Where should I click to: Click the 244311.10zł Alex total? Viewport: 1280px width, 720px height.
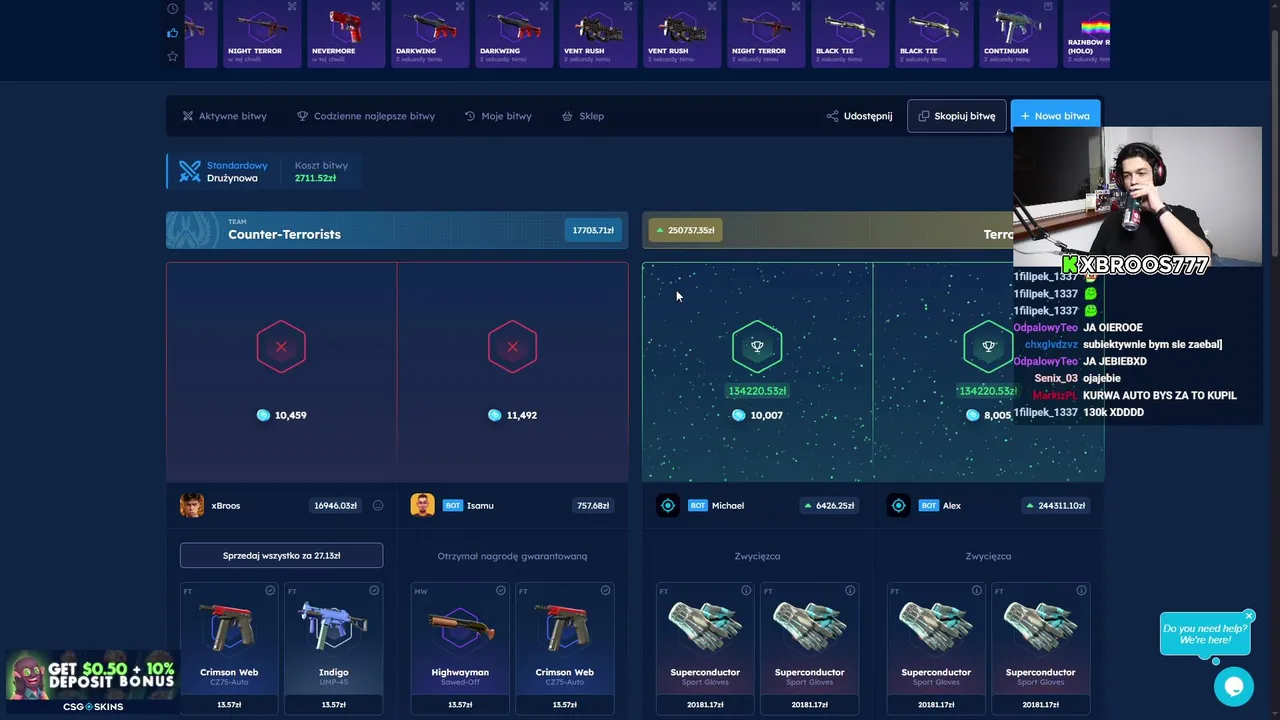click(1056, 506)
